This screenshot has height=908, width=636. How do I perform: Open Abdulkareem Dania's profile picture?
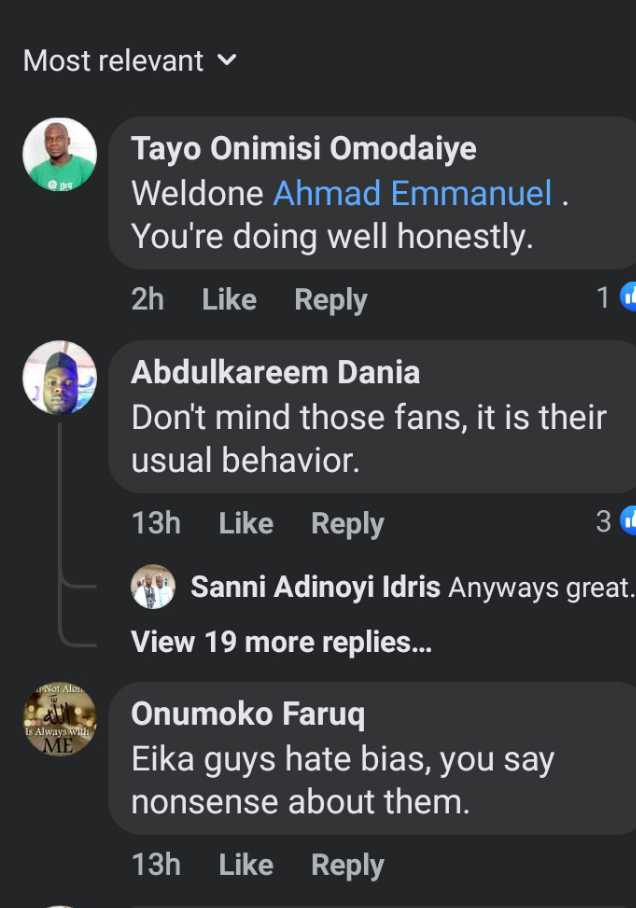(60, 377)
